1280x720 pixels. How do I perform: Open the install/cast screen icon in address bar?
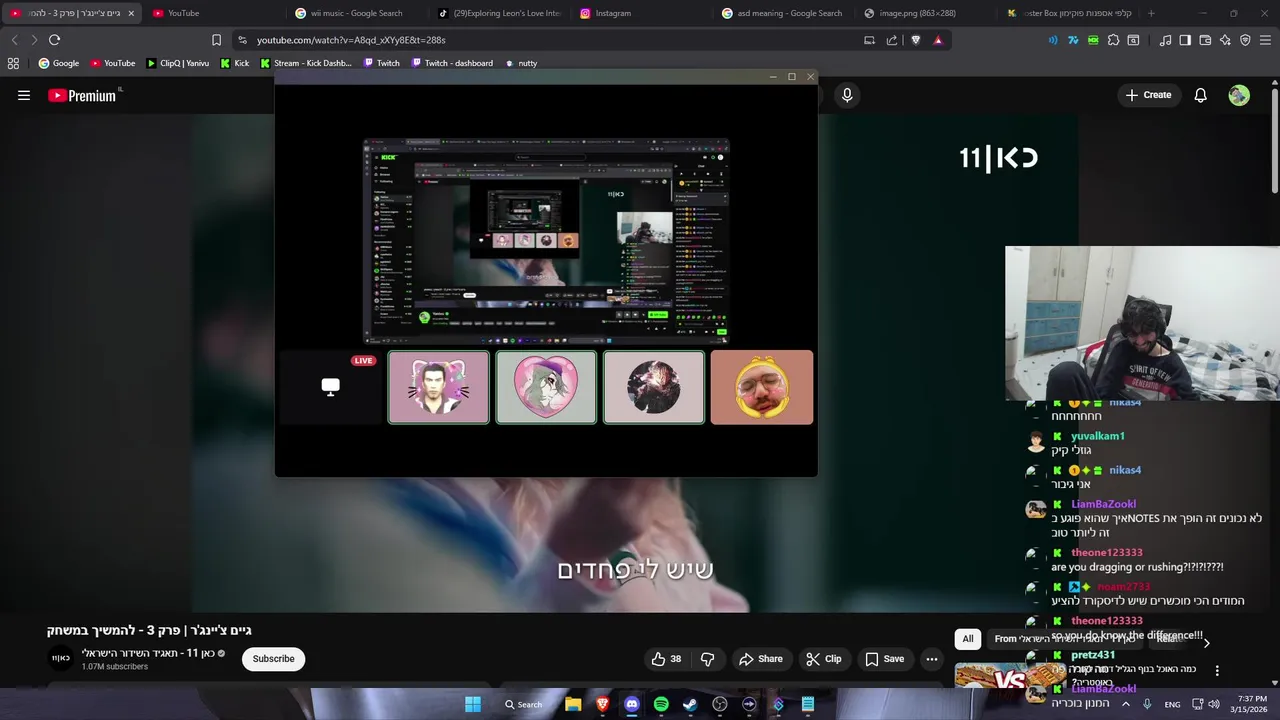869,40
